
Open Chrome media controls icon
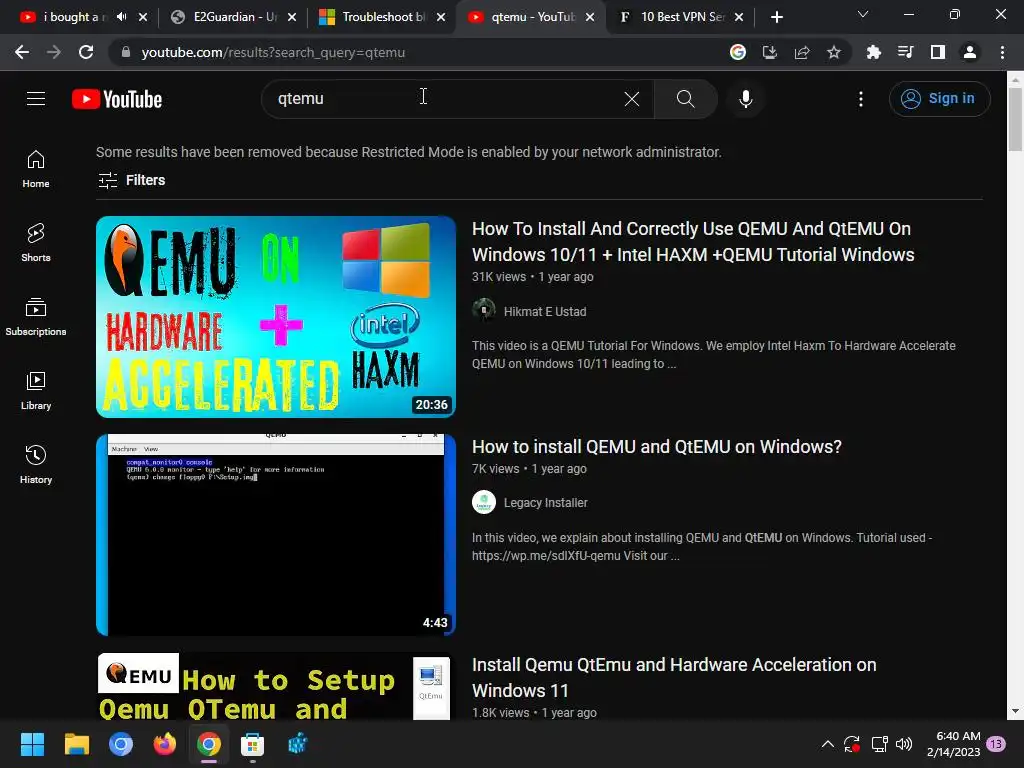tap(905, 52)
